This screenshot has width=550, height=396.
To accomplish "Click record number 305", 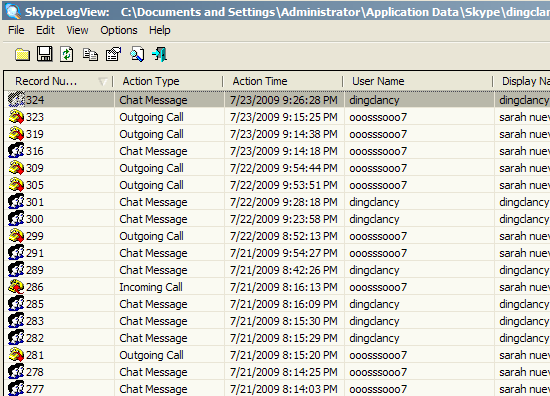I will 35,185.
